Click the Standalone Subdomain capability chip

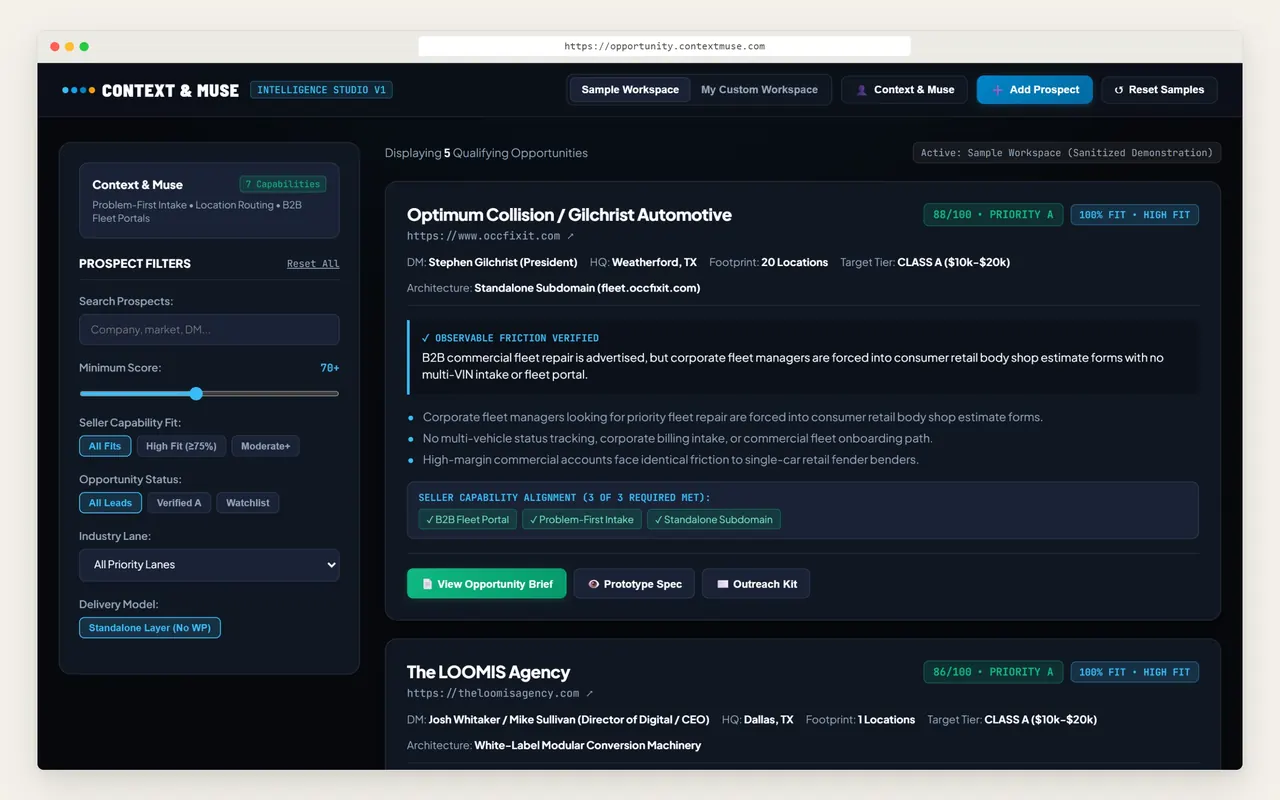[714, 520]
